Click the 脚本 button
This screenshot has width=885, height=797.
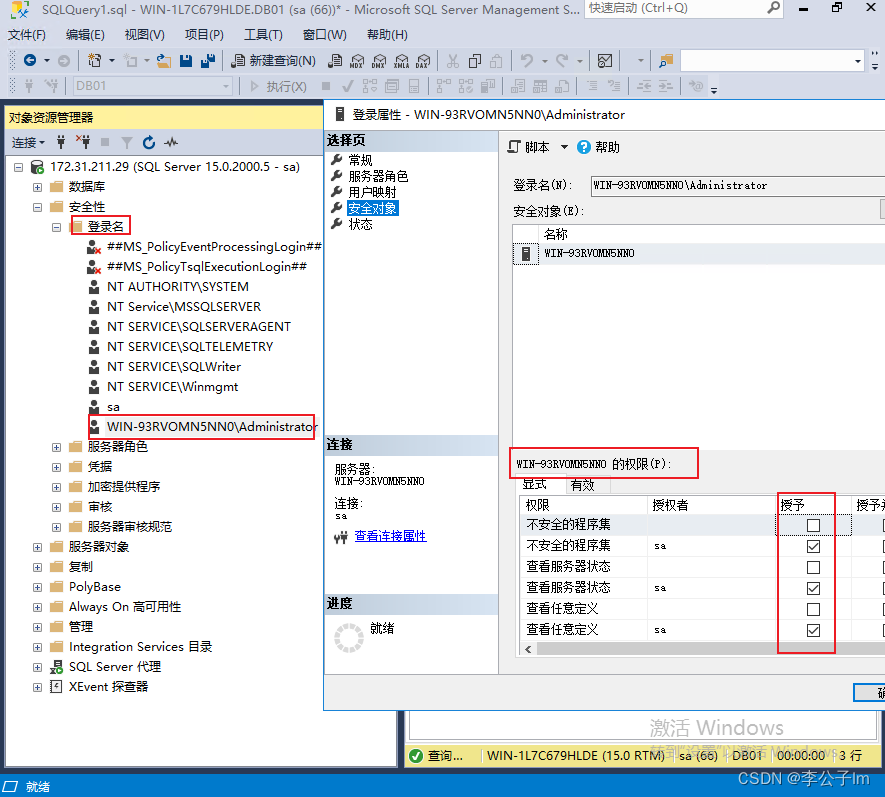529,147
